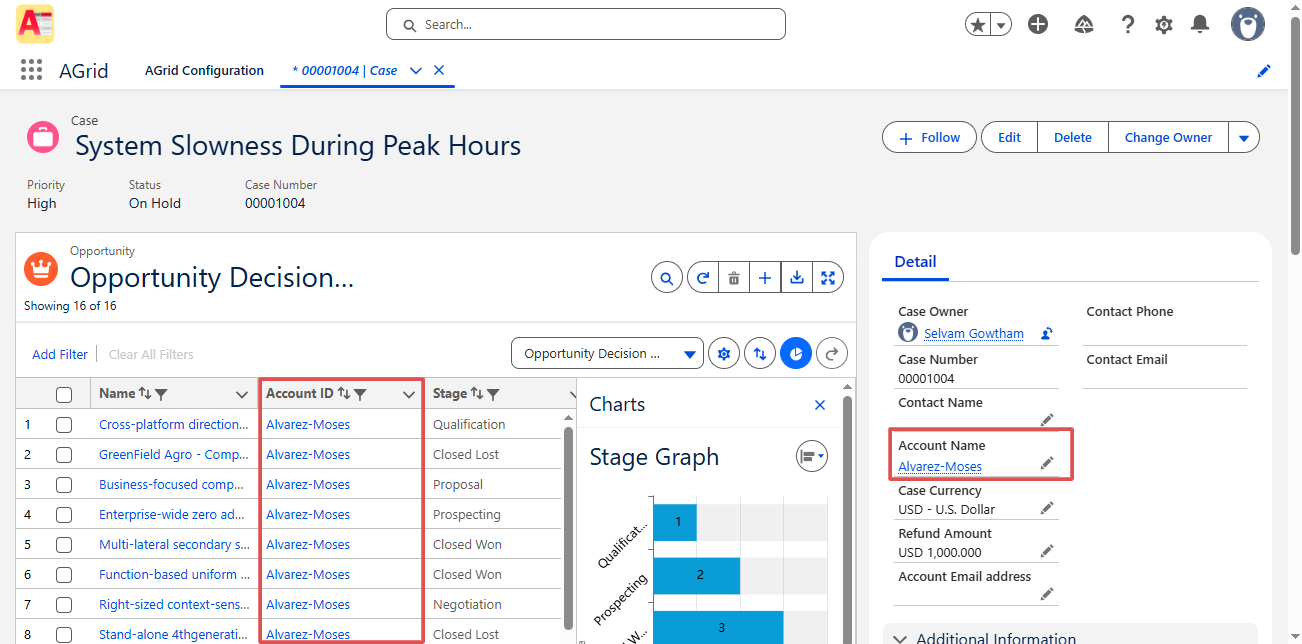Add new record with grid plus icon
This screenshot has height=644, width=1302.
[765, 278]
